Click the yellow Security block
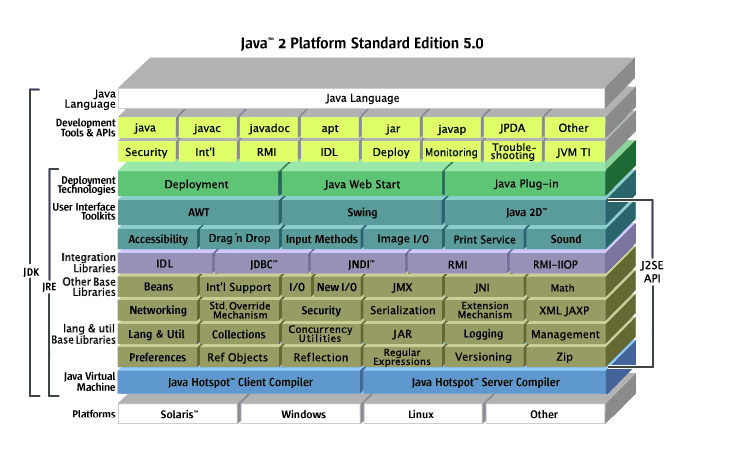 click(x=147, y=152)
